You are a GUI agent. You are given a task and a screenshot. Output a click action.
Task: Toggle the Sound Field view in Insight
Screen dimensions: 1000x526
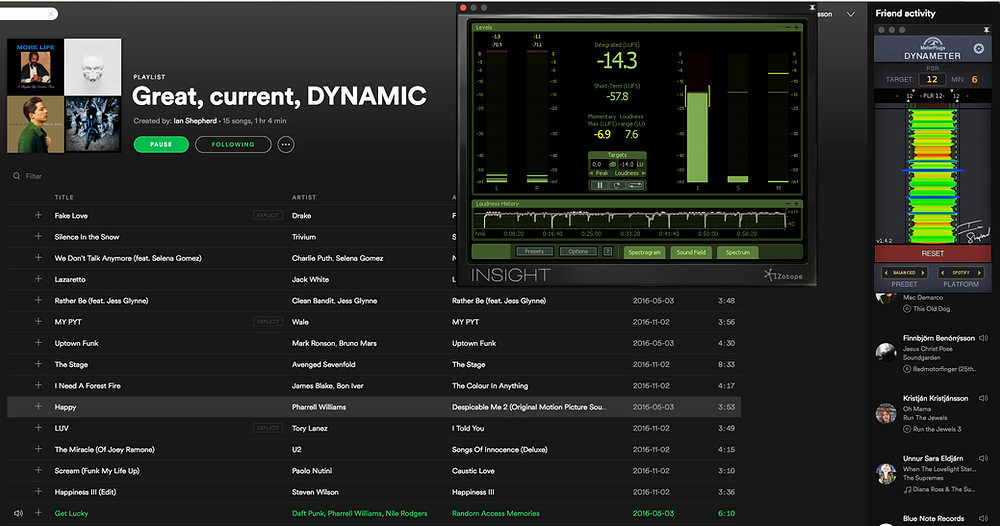point(691,252)
